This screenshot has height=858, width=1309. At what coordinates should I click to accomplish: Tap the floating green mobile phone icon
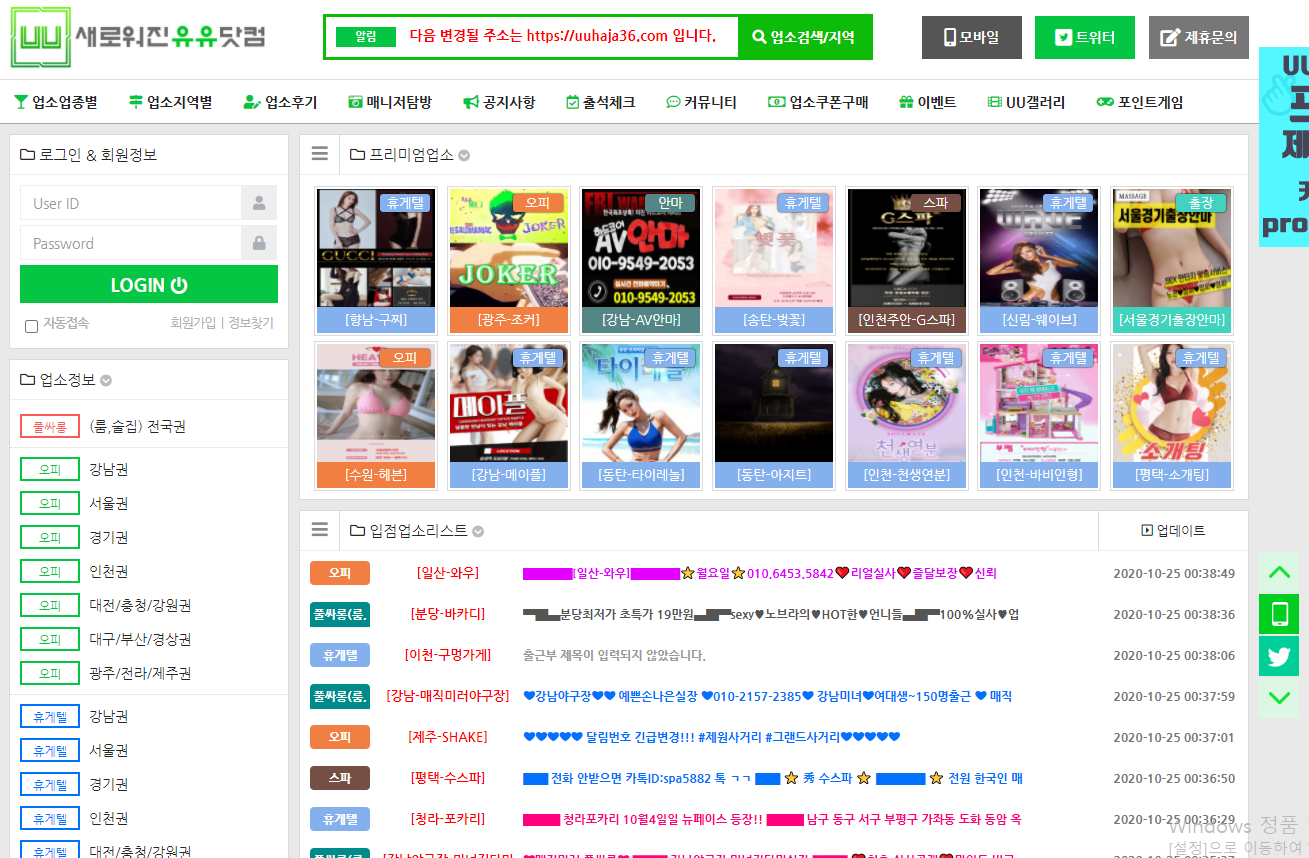point(1279,614)
